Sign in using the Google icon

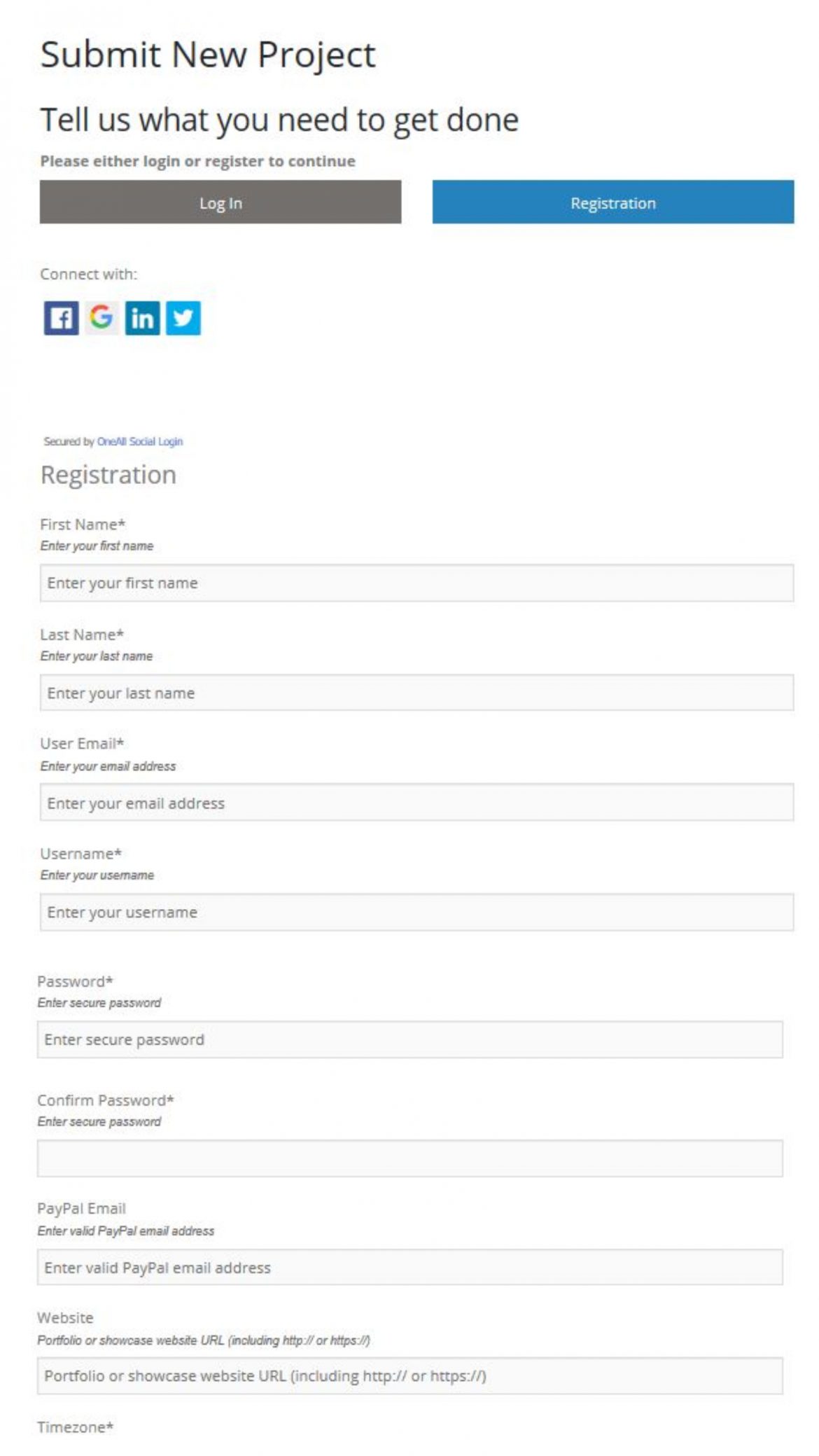click(x=101, y=318)
